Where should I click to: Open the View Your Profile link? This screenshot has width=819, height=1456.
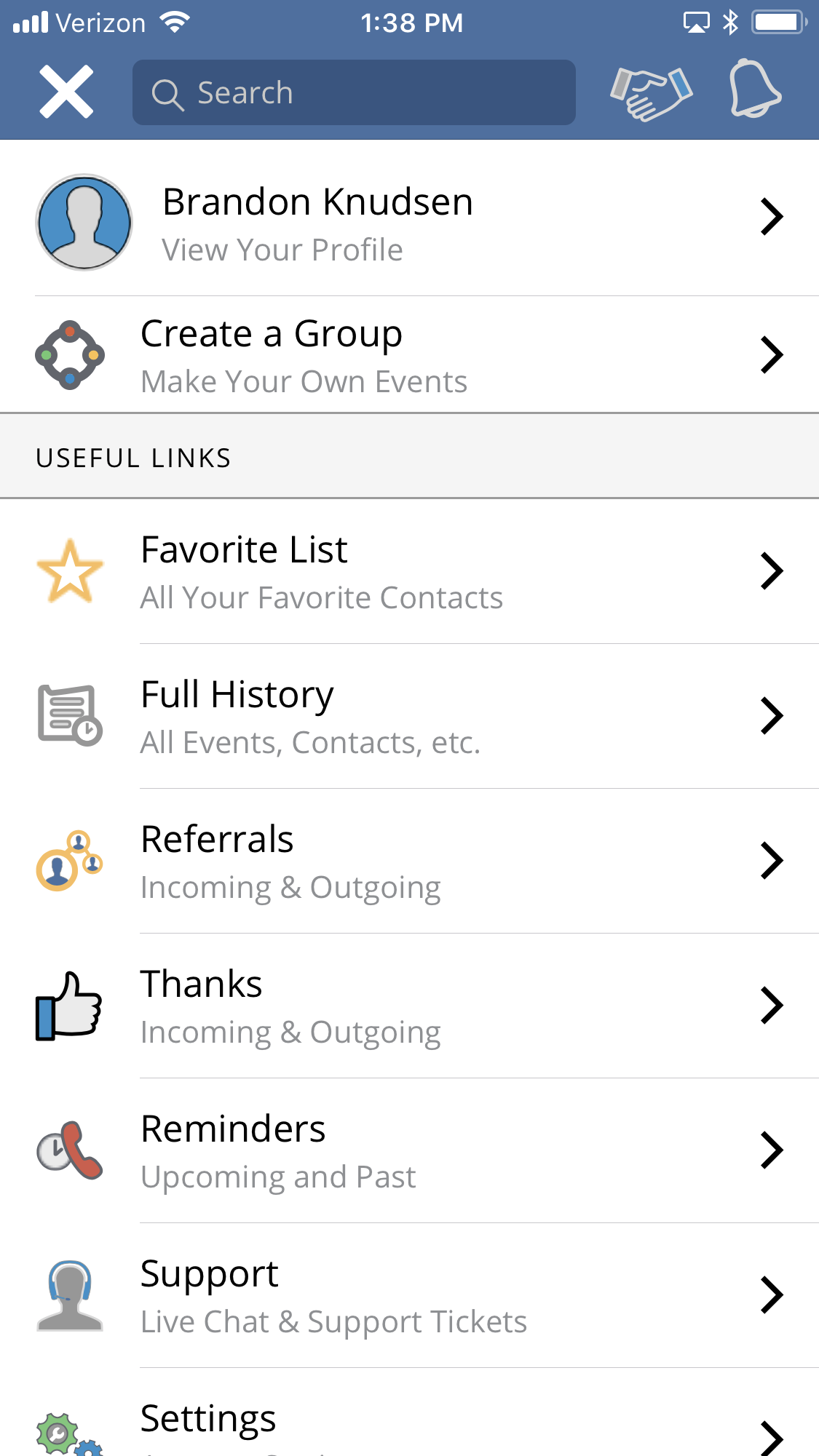click(x=282, y=250)
